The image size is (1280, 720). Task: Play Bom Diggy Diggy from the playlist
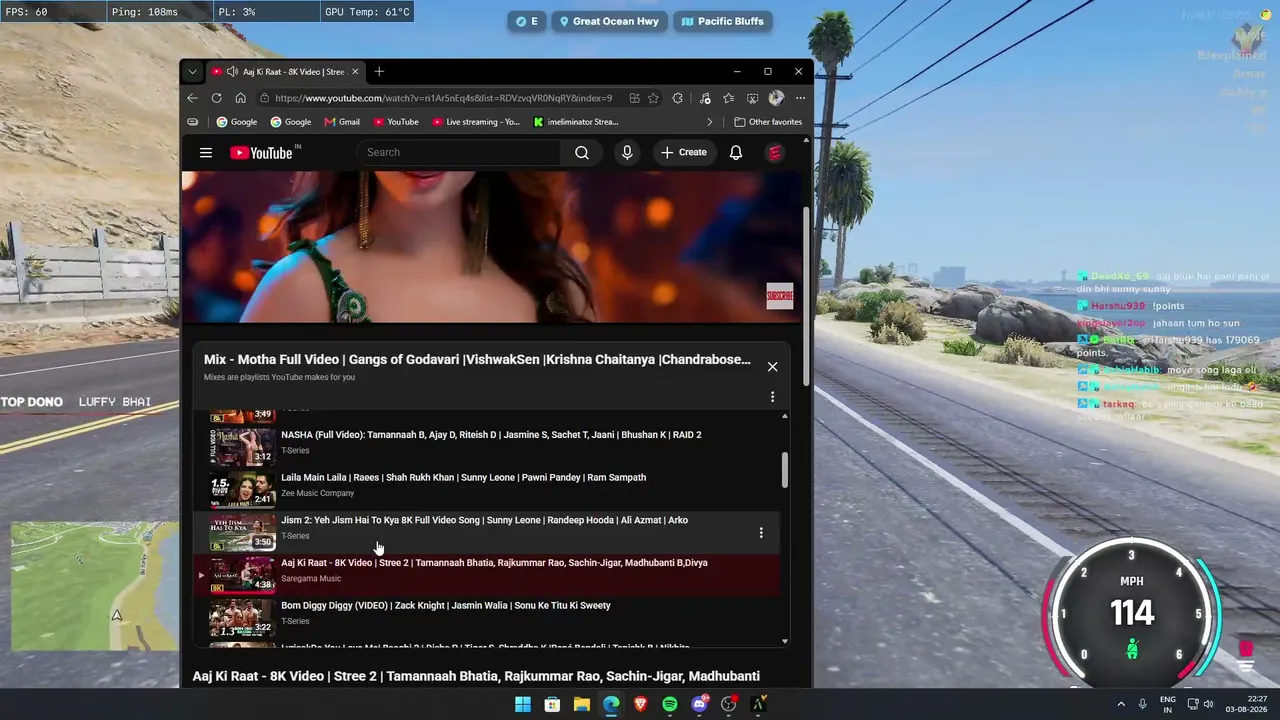coord(486,617)
